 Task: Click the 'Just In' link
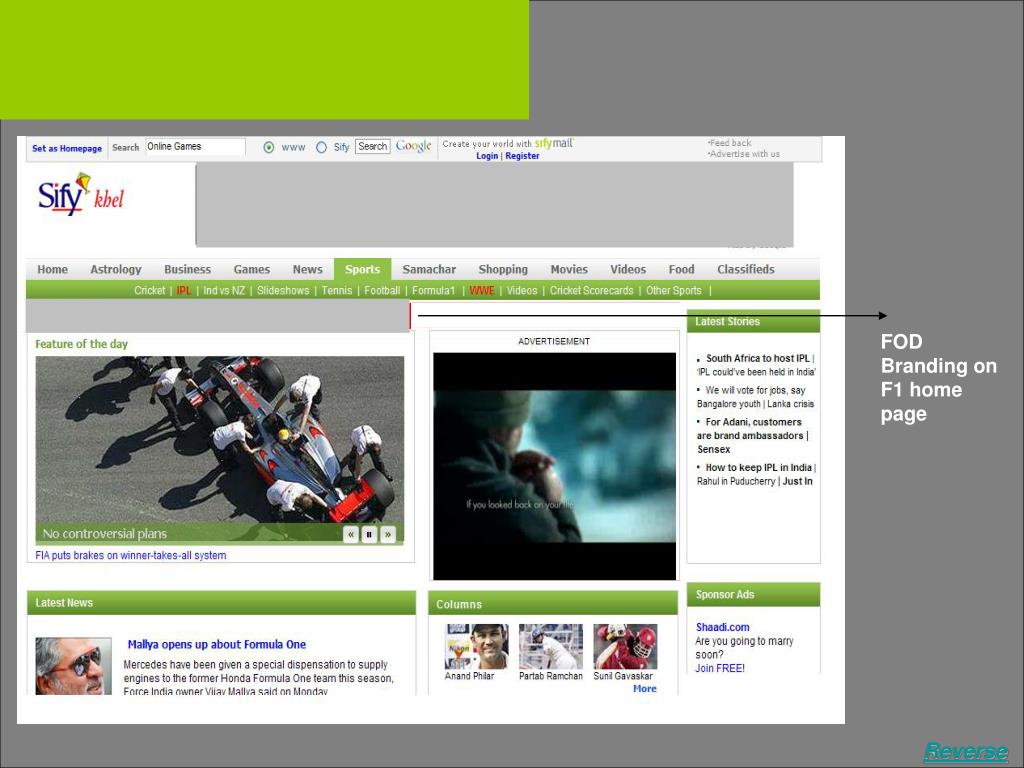797,481
